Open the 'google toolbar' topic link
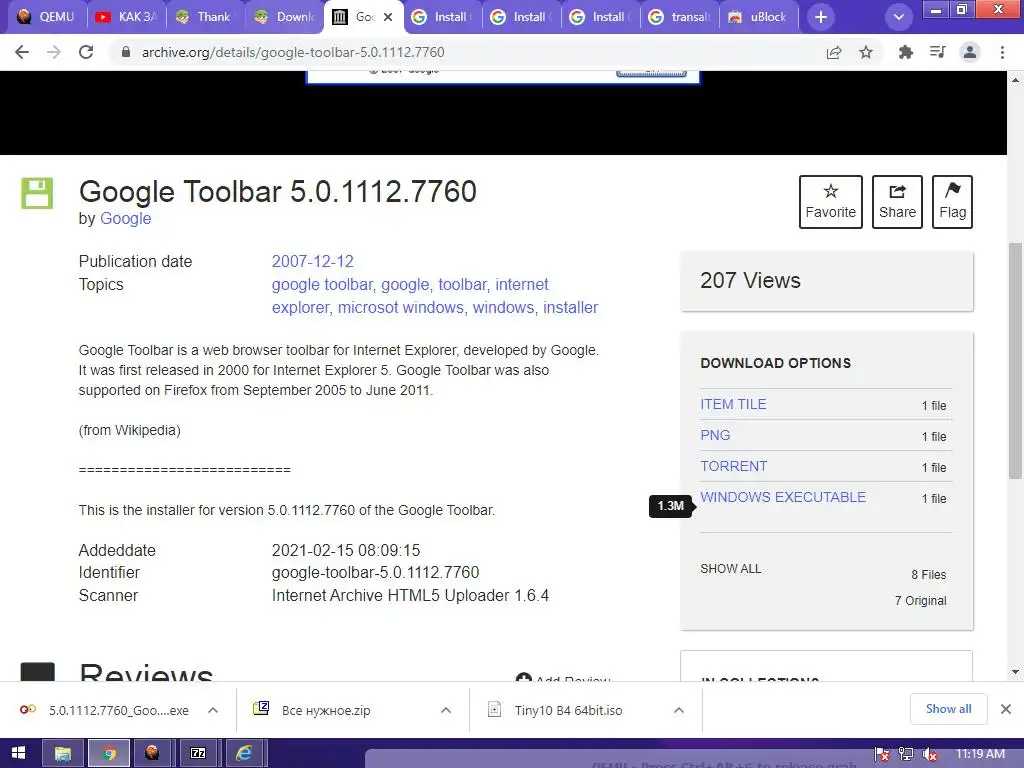 pyautogui.click(x=322, y=285)
